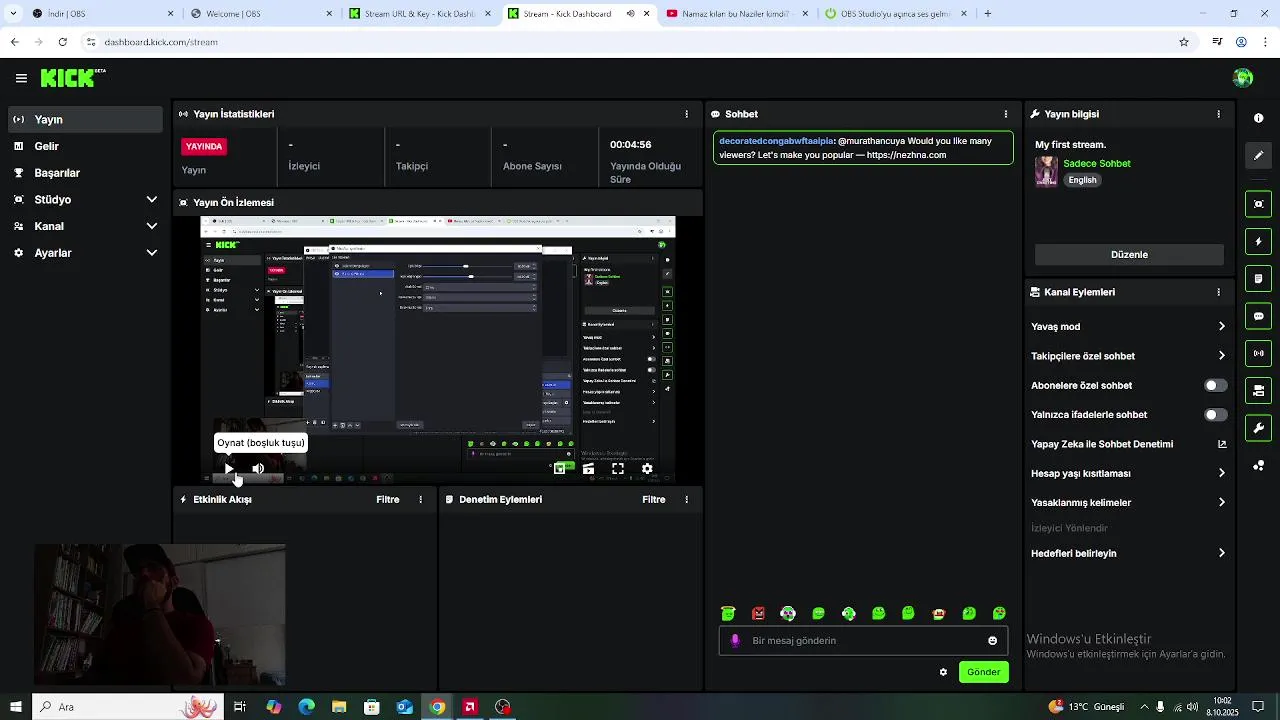Toggle the lightning activity feed icon in the right sidebar

1258,242
